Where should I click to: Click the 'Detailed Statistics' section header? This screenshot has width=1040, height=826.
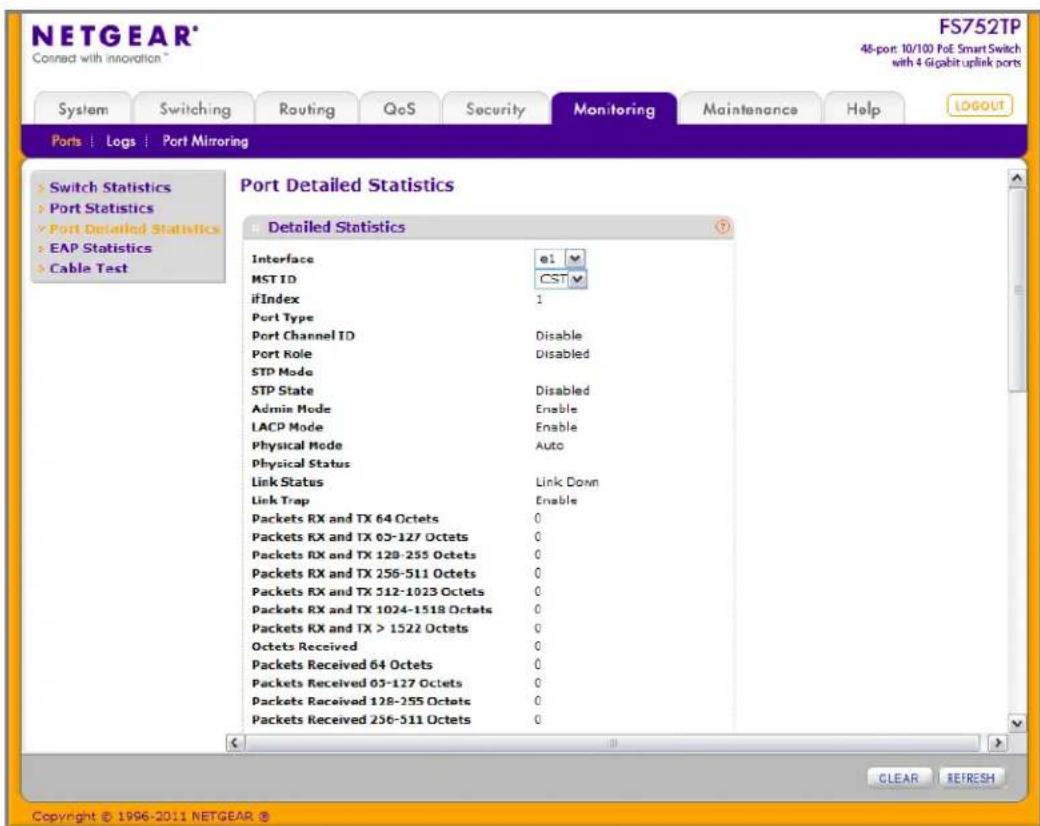point(336,227)
